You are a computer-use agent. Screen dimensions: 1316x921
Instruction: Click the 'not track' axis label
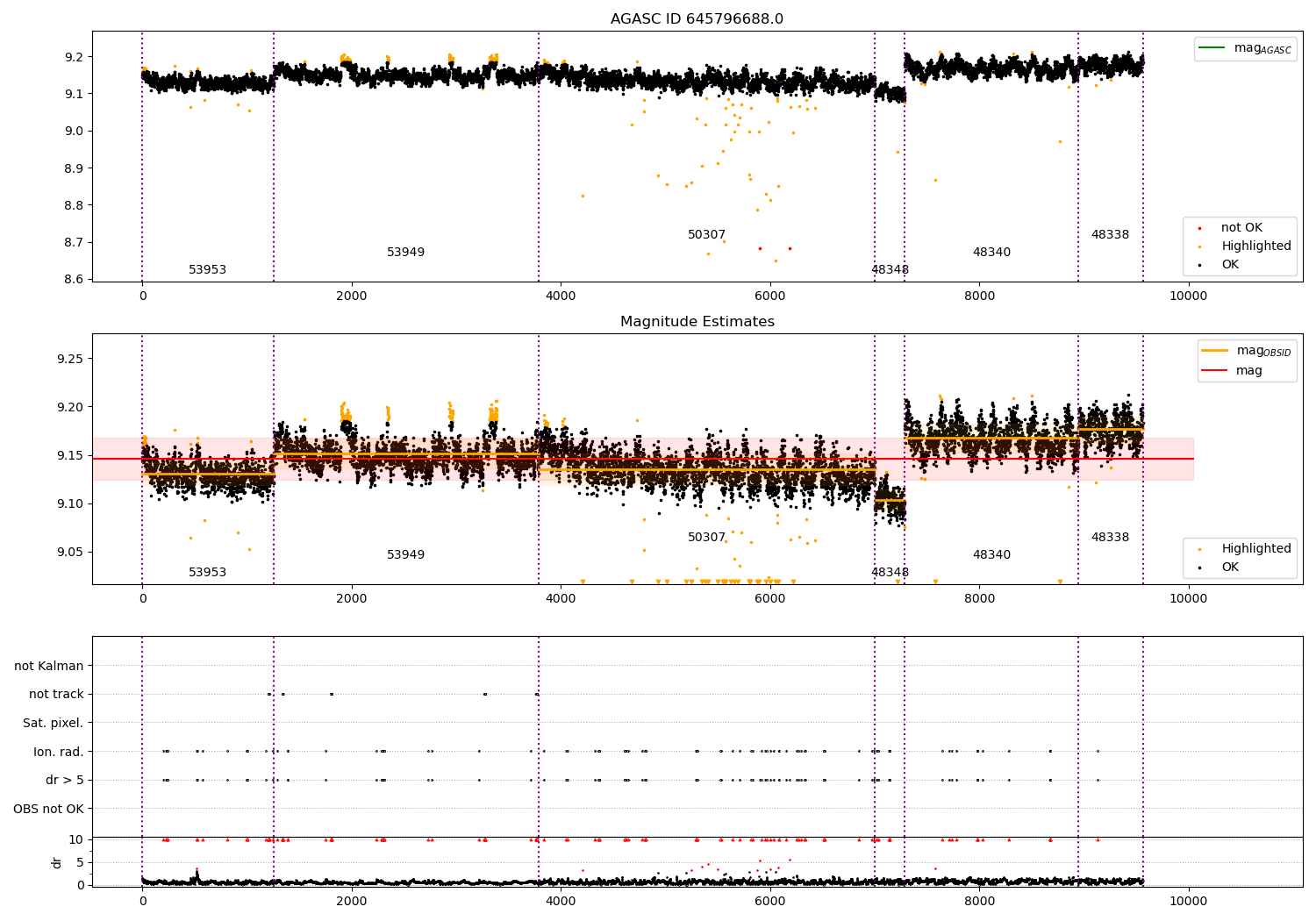click(x=56, y=695)
